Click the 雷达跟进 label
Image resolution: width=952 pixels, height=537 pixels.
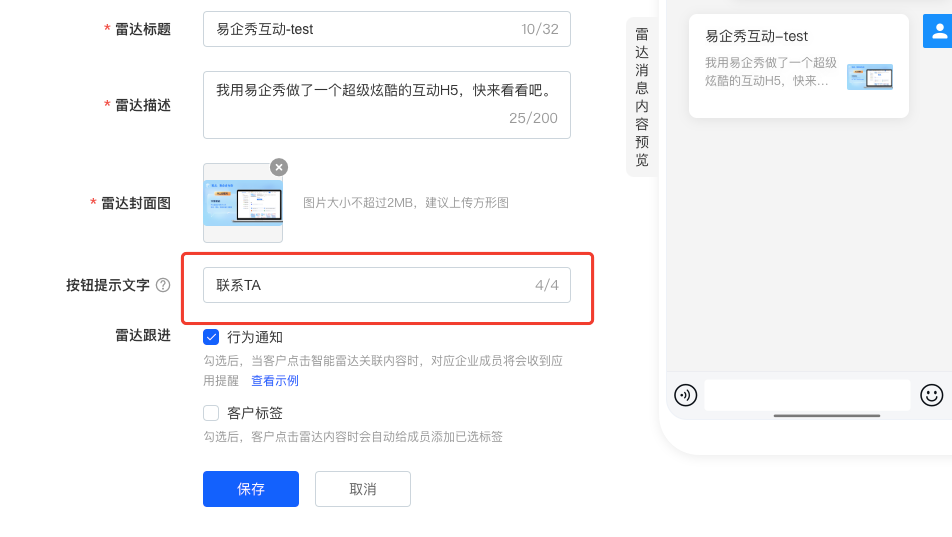coord(143,335)
